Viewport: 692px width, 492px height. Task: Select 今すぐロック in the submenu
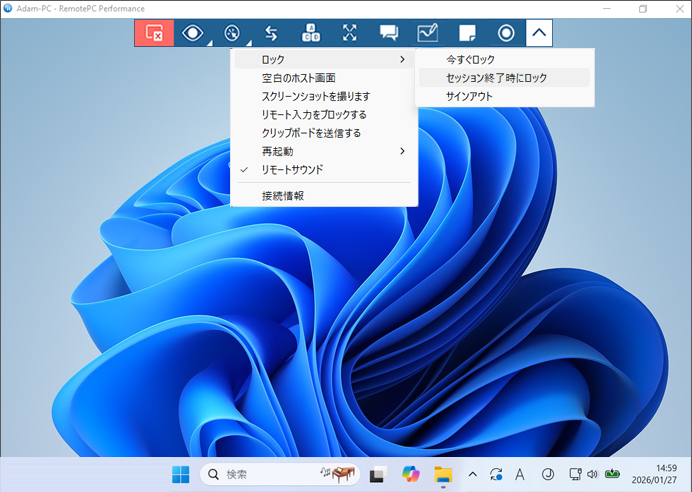pos(504,59)
